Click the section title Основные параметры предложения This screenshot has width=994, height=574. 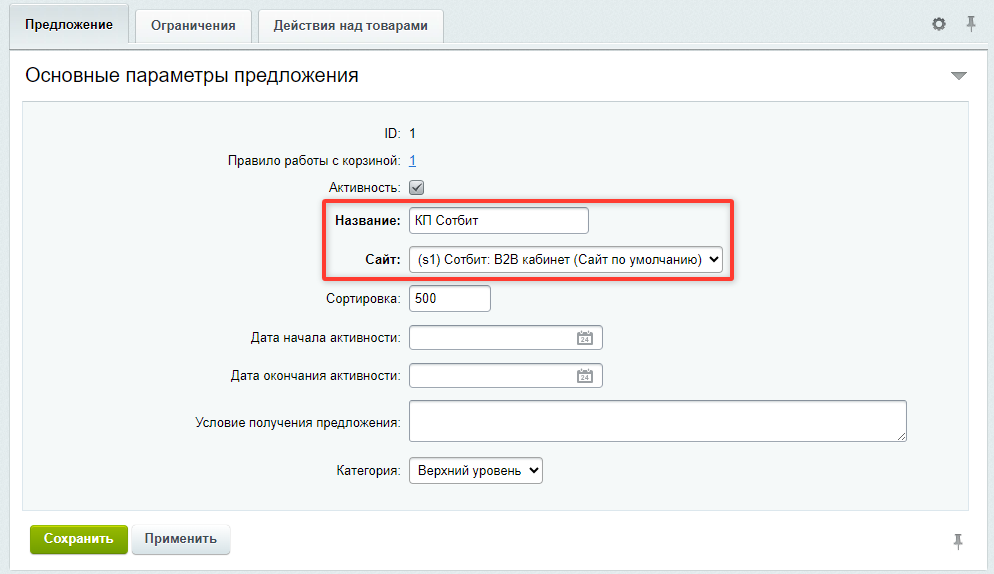coord(191,75)
